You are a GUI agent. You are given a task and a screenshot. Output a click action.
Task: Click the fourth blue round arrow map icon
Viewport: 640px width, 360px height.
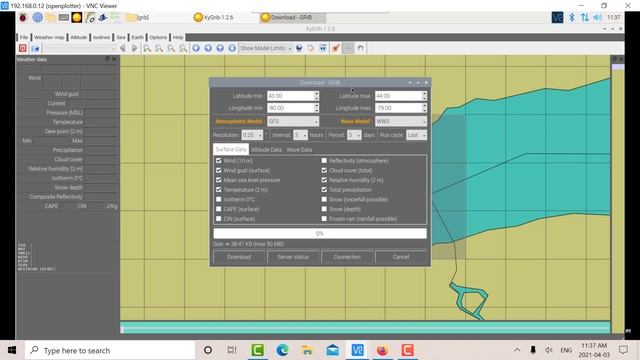[x=232, y=48]
